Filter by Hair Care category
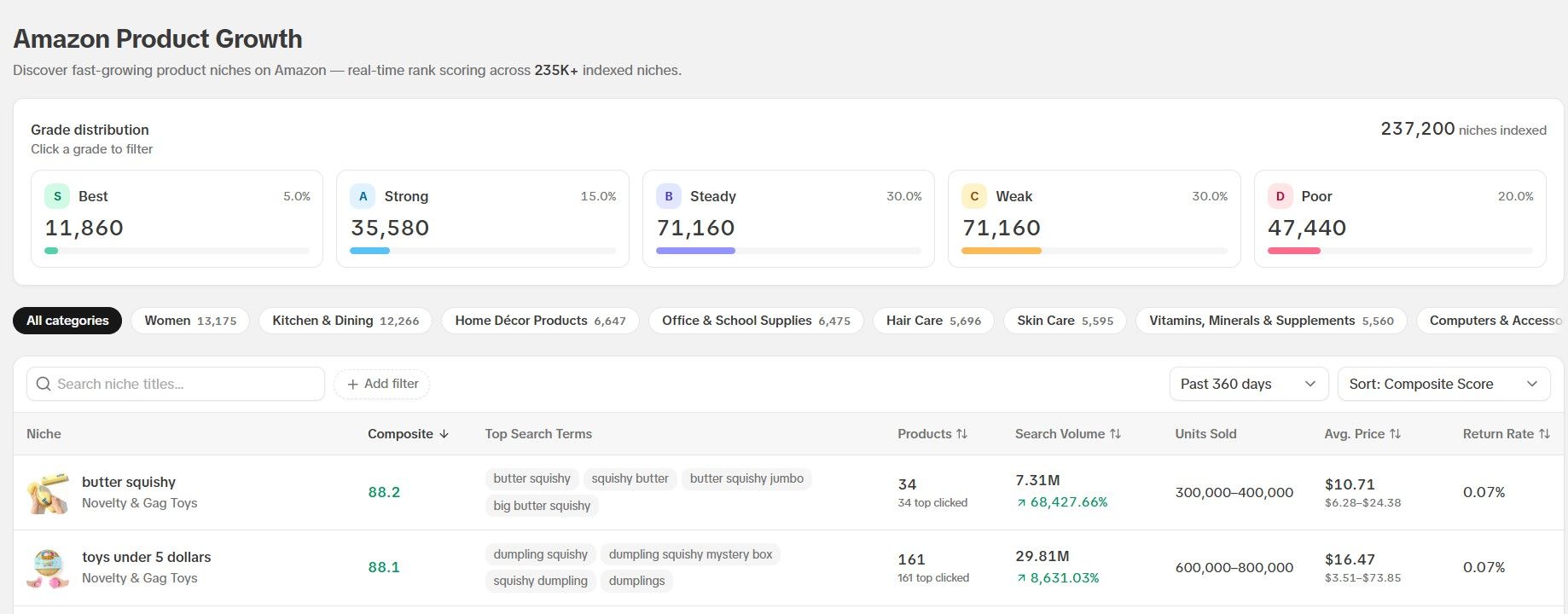This screenshot has height=614, width=1568. (933, 321)
